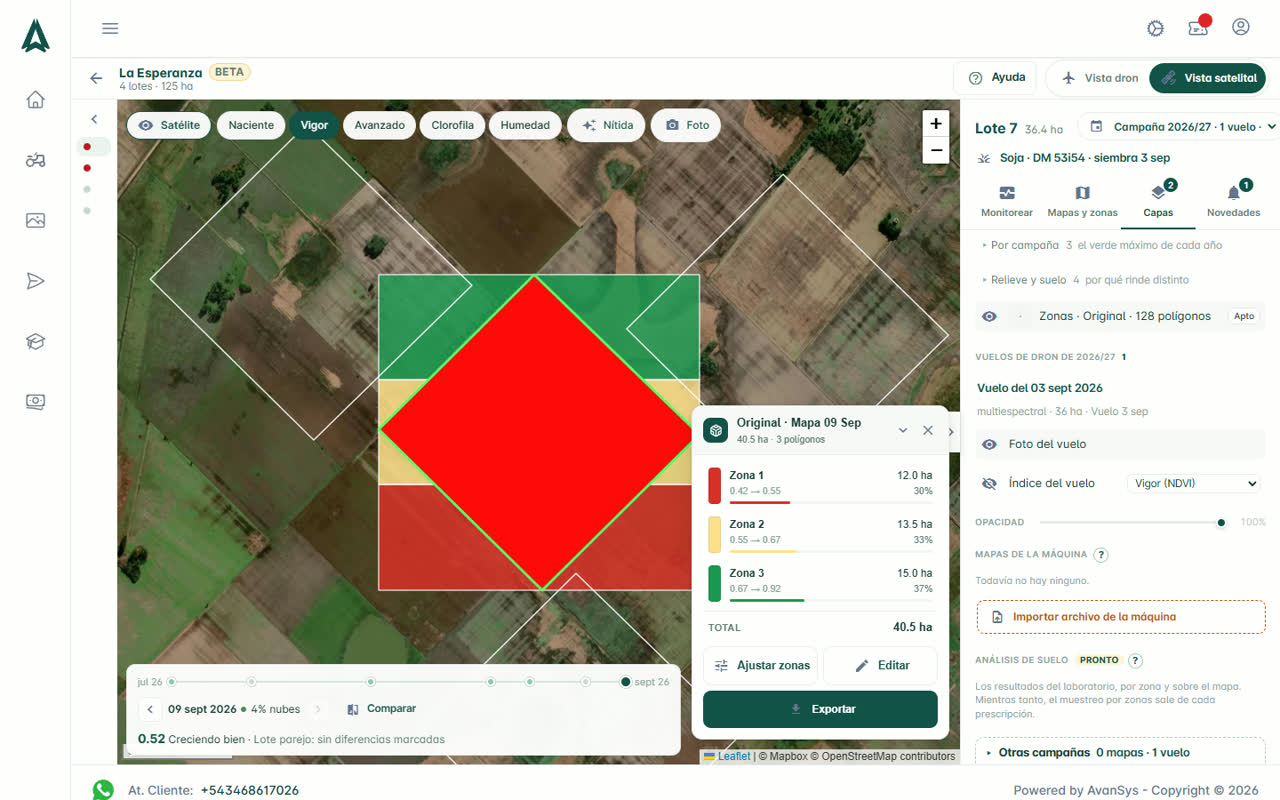Image resolution: width=1280 pixels, height=800 pixels.
Task: Zoom in on the map
Action: [x=936, y=124]
